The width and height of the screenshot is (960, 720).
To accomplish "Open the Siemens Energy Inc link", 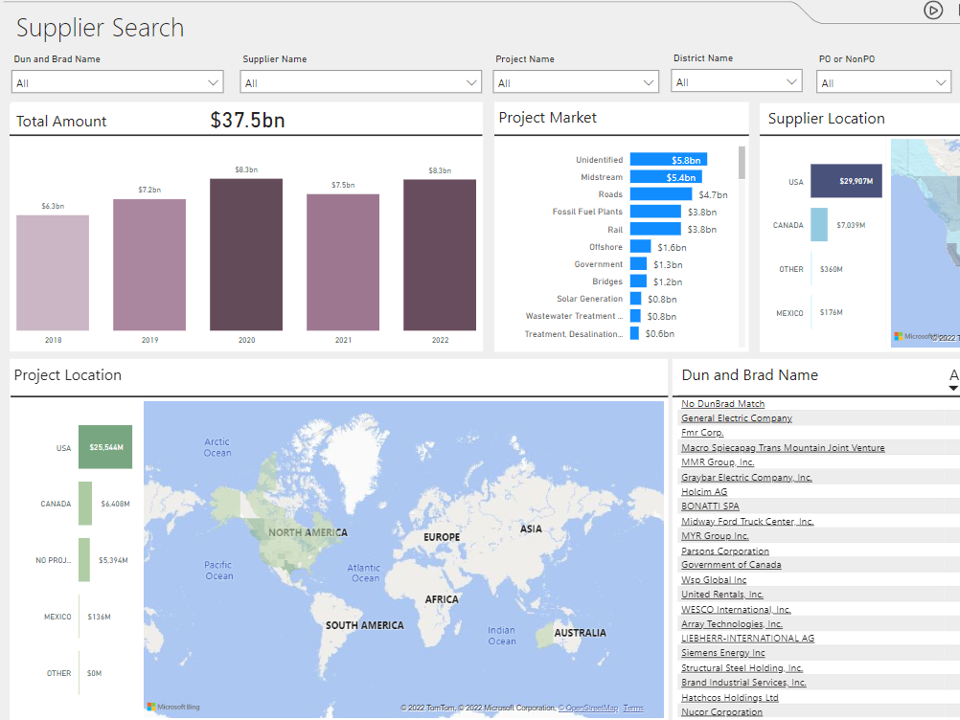I will pos(723,653).
